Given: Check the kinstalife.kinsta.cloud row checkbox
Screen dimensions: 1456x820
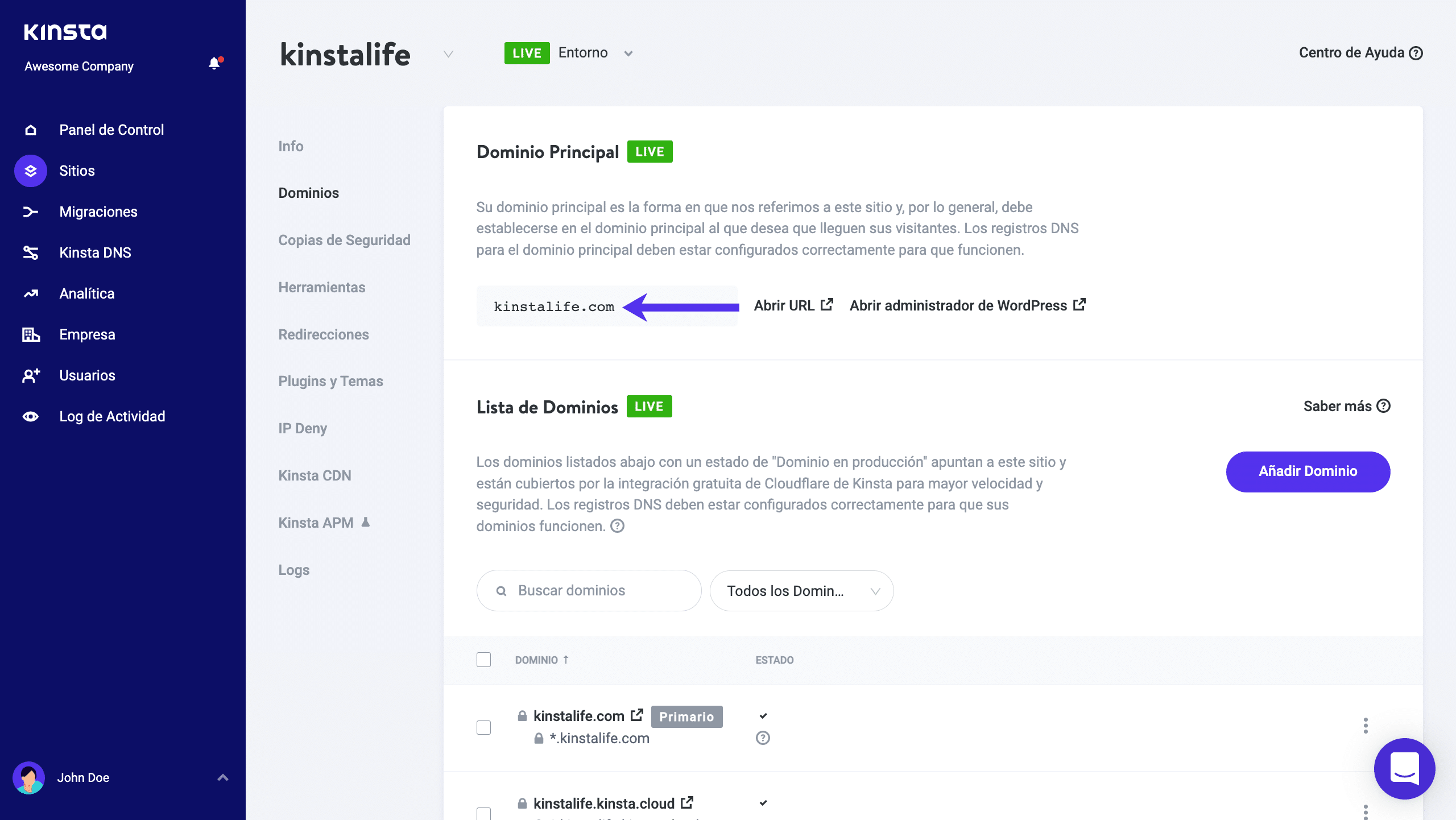Looking at the screenshot, I should point(483,813).
